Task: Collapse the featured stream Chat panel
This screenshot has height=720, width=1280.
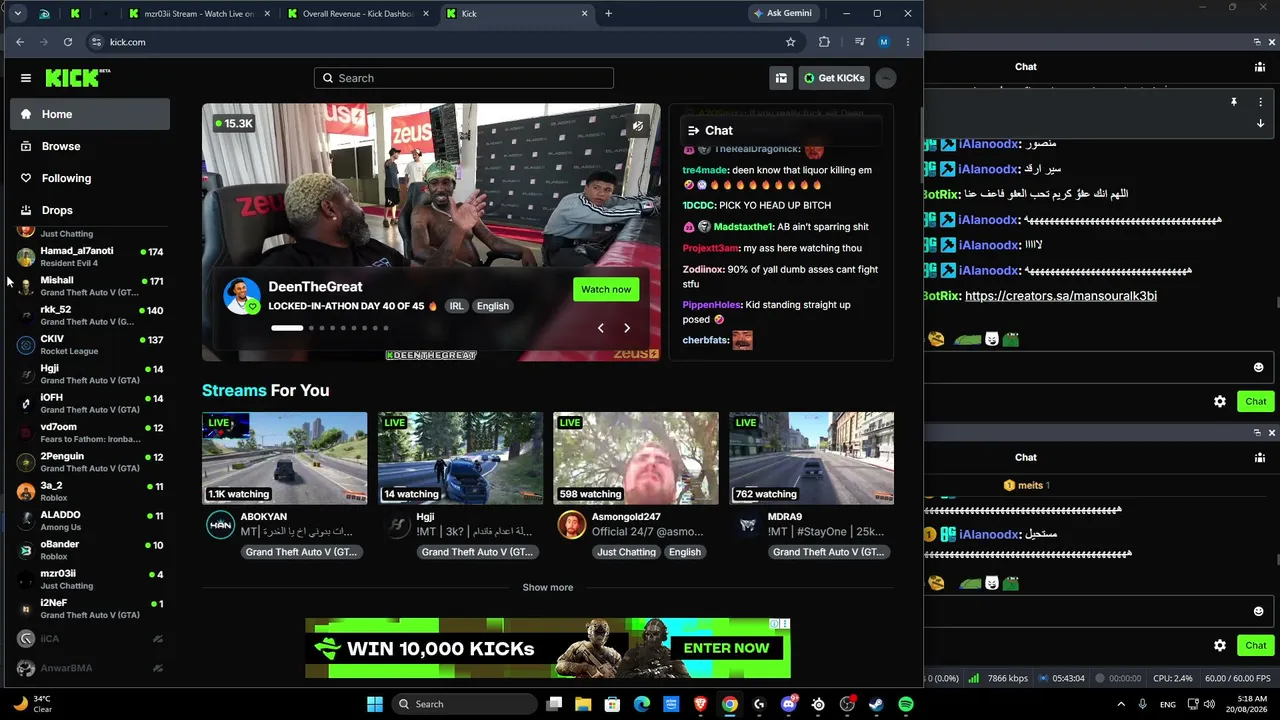Action: pos(693,130)
